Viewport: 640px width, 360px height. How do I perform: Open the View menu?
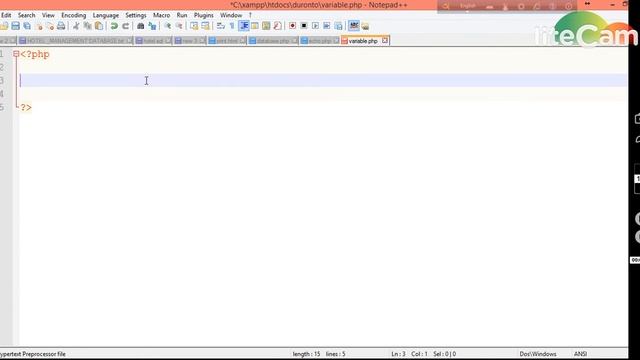(48, 15)
